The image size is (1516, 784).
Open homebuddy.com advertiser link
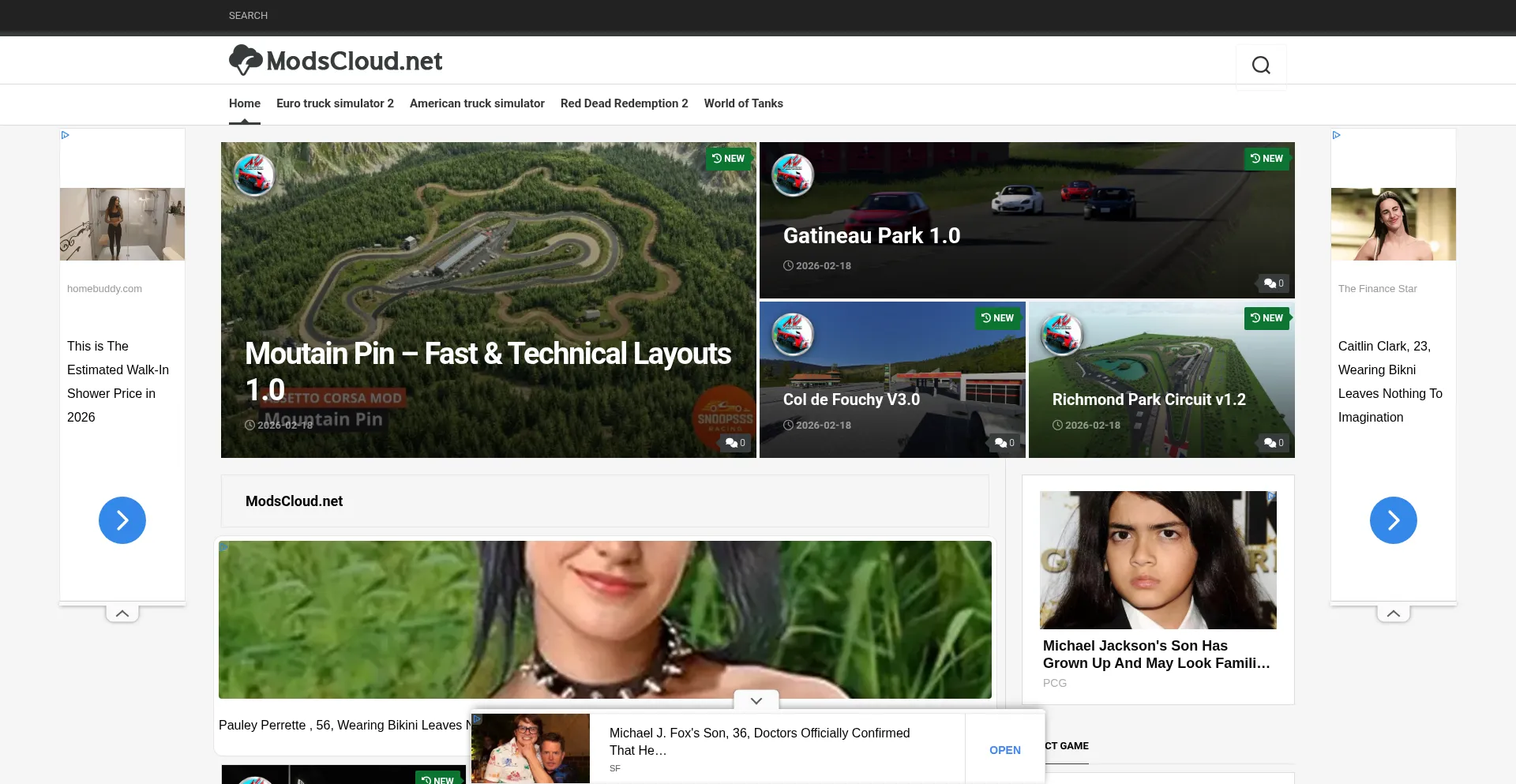104,289
